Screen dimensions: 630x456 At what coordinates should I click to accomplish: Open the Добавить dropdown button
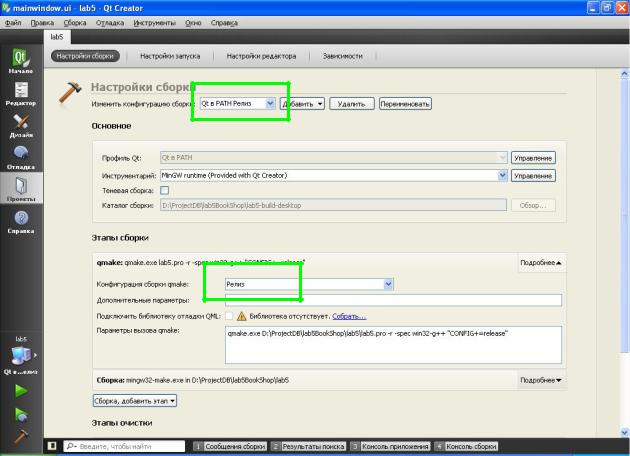point(302,104)
